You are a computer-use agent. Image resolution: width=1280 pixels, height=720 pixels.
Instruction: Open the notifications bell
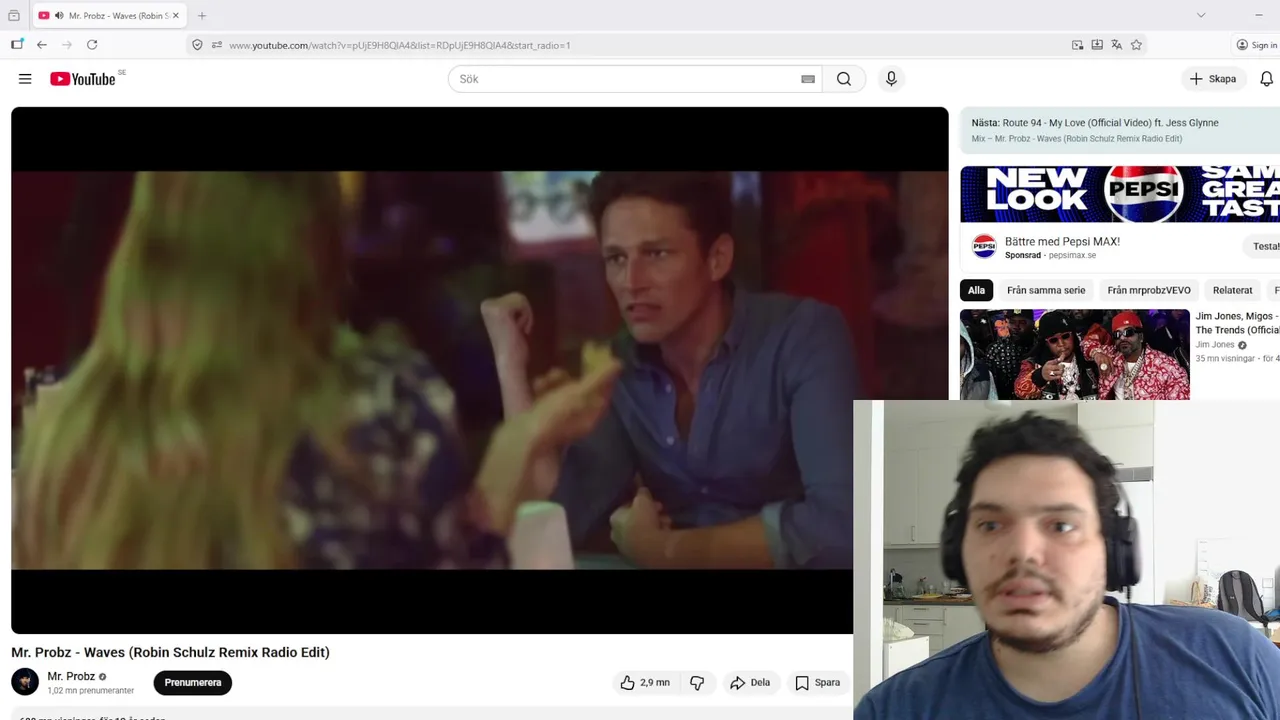(1267, 79)
